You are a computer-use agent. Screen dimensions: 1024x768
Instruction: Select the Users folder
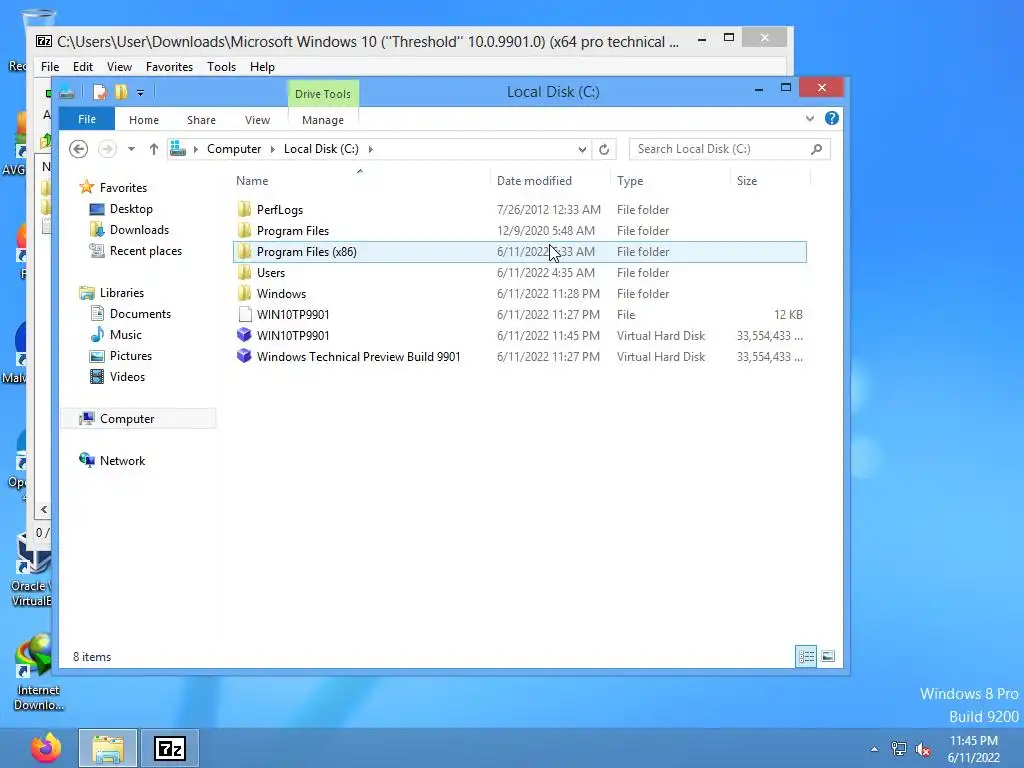[x=520, y=272]
